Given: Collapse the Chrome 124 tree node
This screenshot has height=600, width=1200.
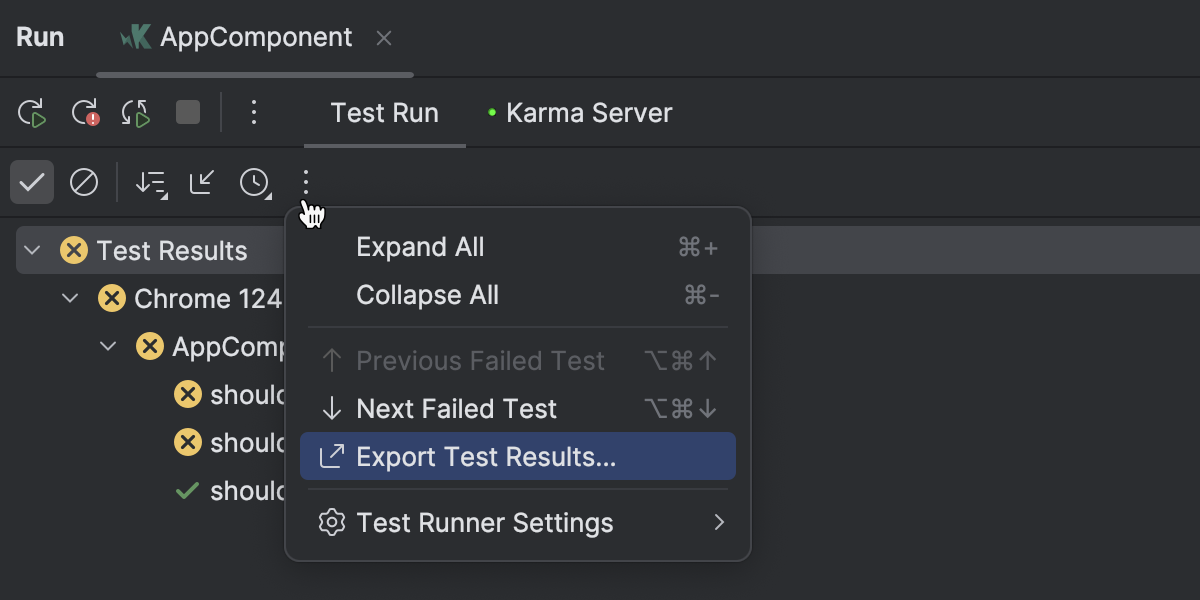Looking at the screenshot, I should click(70, 298).
